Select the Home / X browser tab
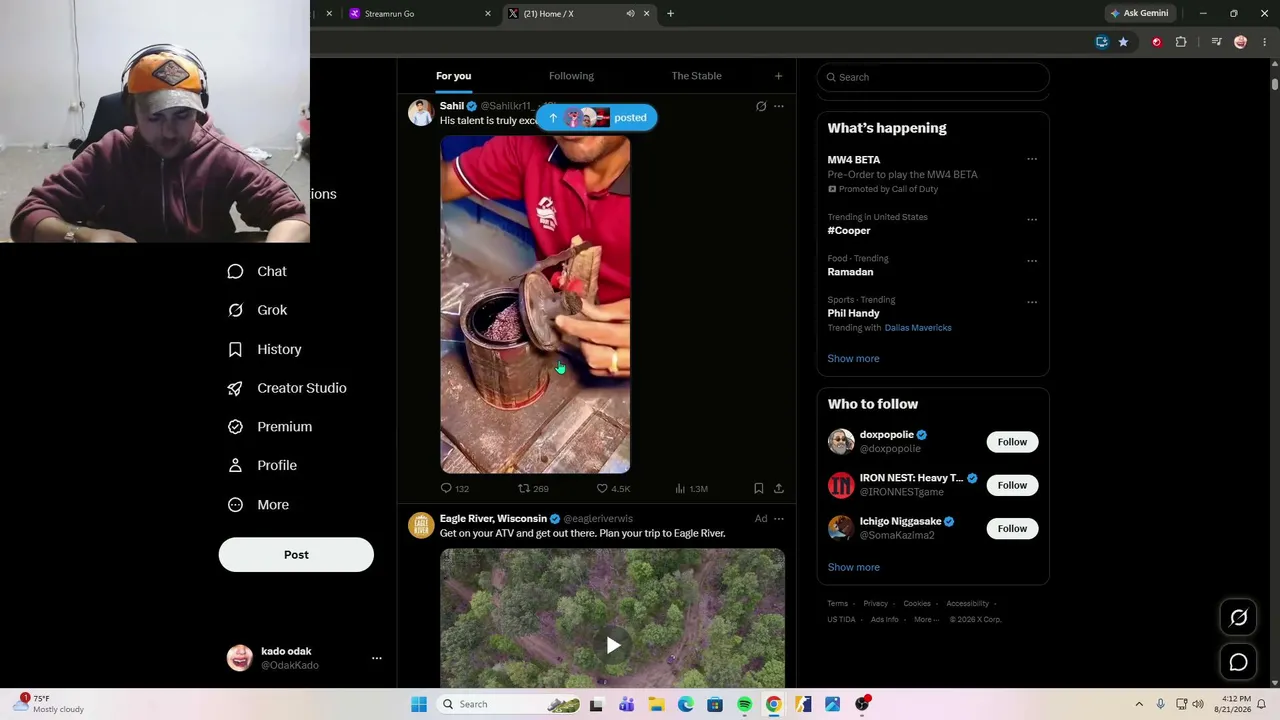The height and width of the screenshot is (720, 1280). [580, 14]
